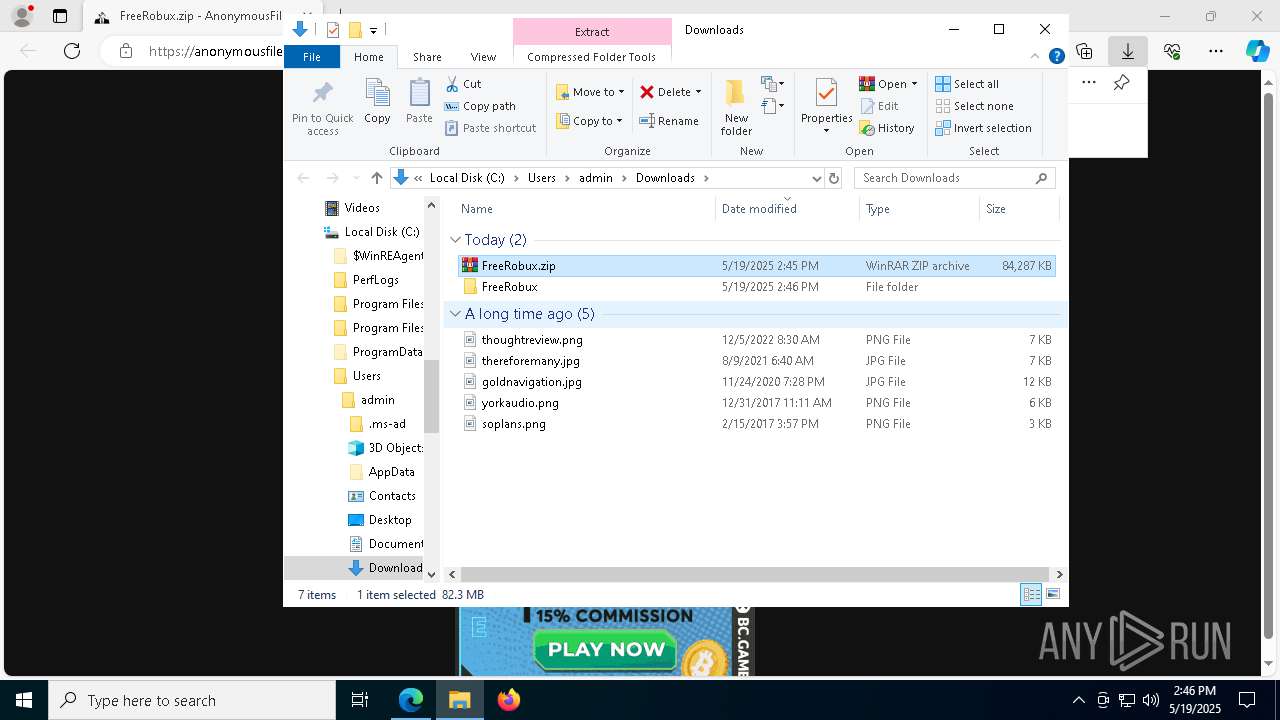1280x720 pixels.
Task: Sort by the Size column header
Action: click(1019, 209)
